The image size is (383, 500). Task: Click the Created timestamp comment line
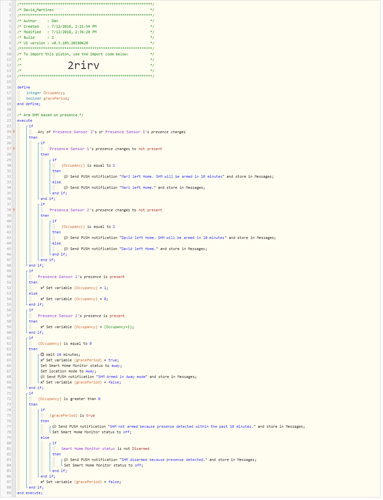(86, 26)
